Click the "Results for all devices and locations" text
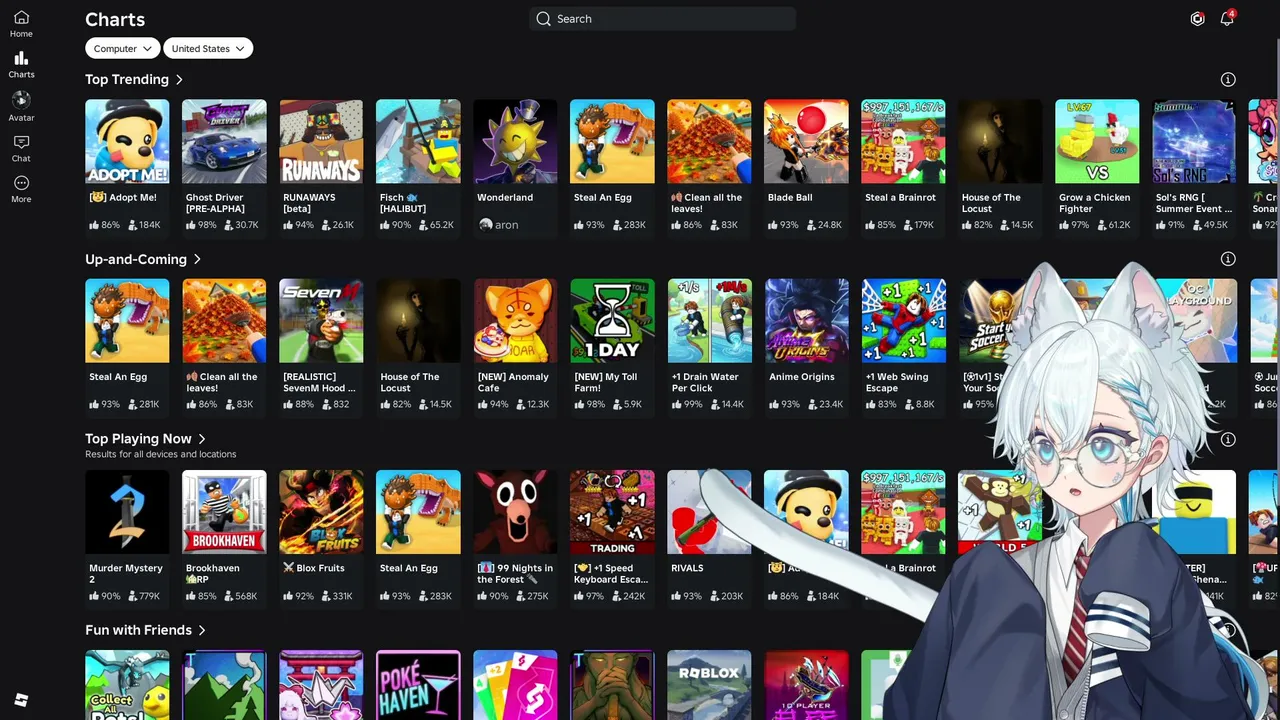Image resolution: width=1280 pixels, height=720 pixels. point(161,454)
